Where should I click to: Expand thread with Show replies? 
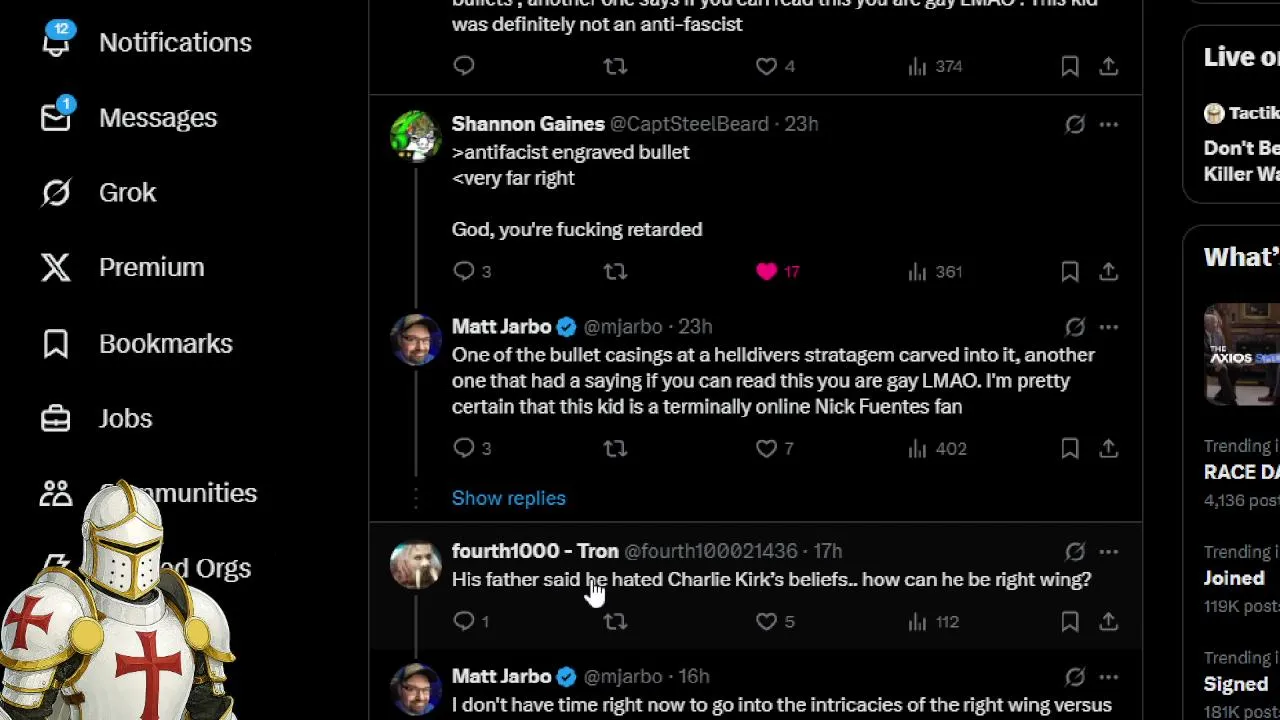point(508,498)
